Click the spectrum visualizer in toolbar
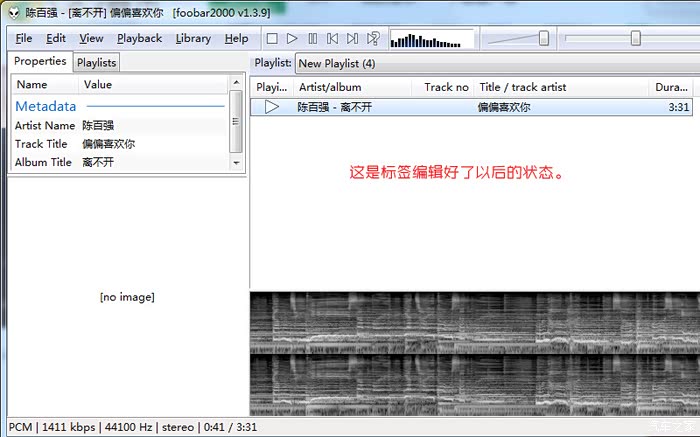The width and height of the screenshot is (700, 437). tap(432, 39)
